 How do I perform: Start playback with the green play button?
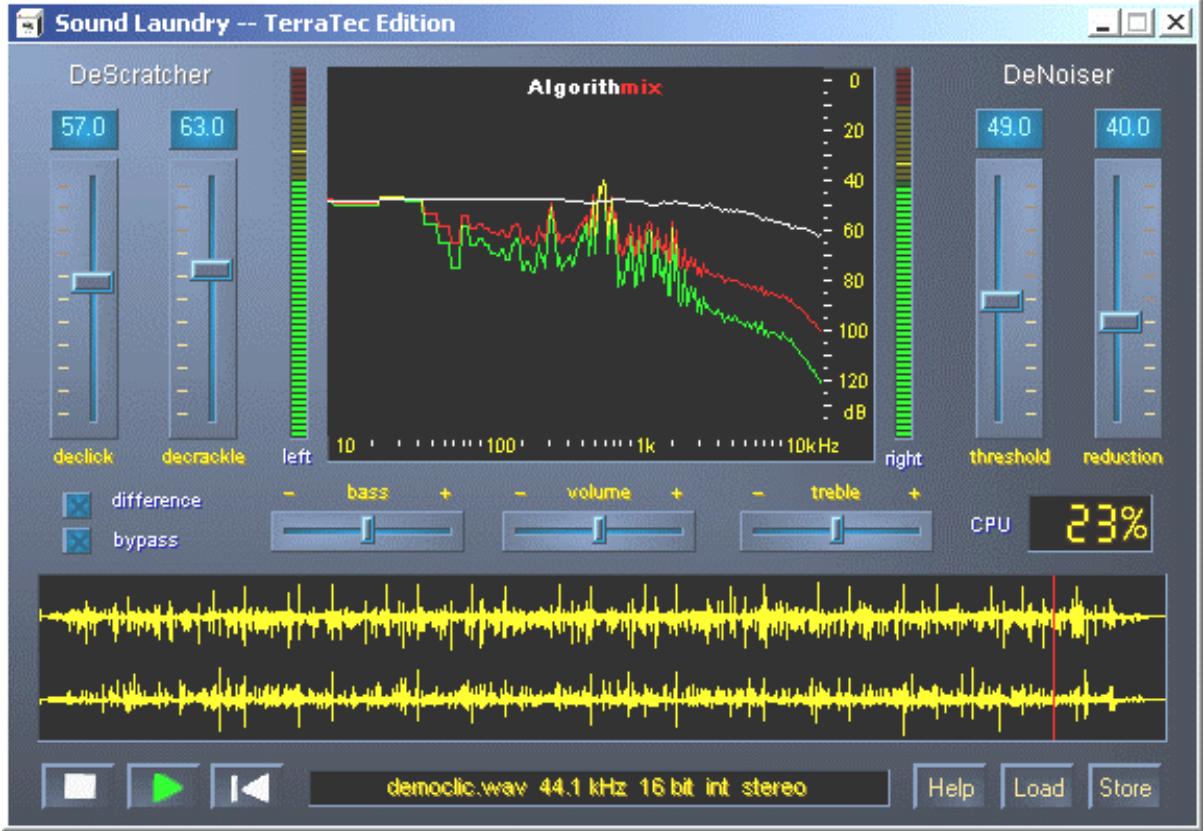pyautogui.click(x=163, y=787)
